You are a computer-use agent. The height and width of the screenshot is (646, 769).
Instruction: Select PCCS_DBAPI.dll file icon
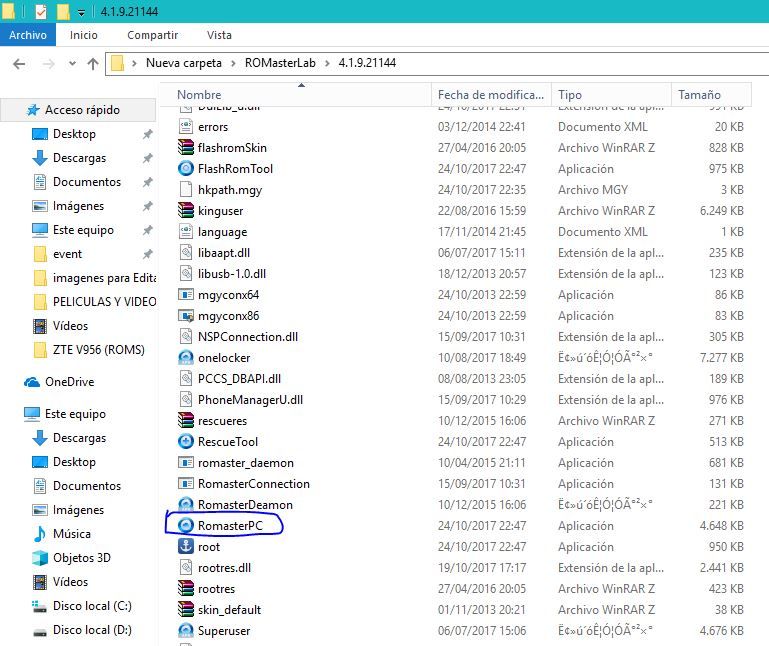[185, 379]
